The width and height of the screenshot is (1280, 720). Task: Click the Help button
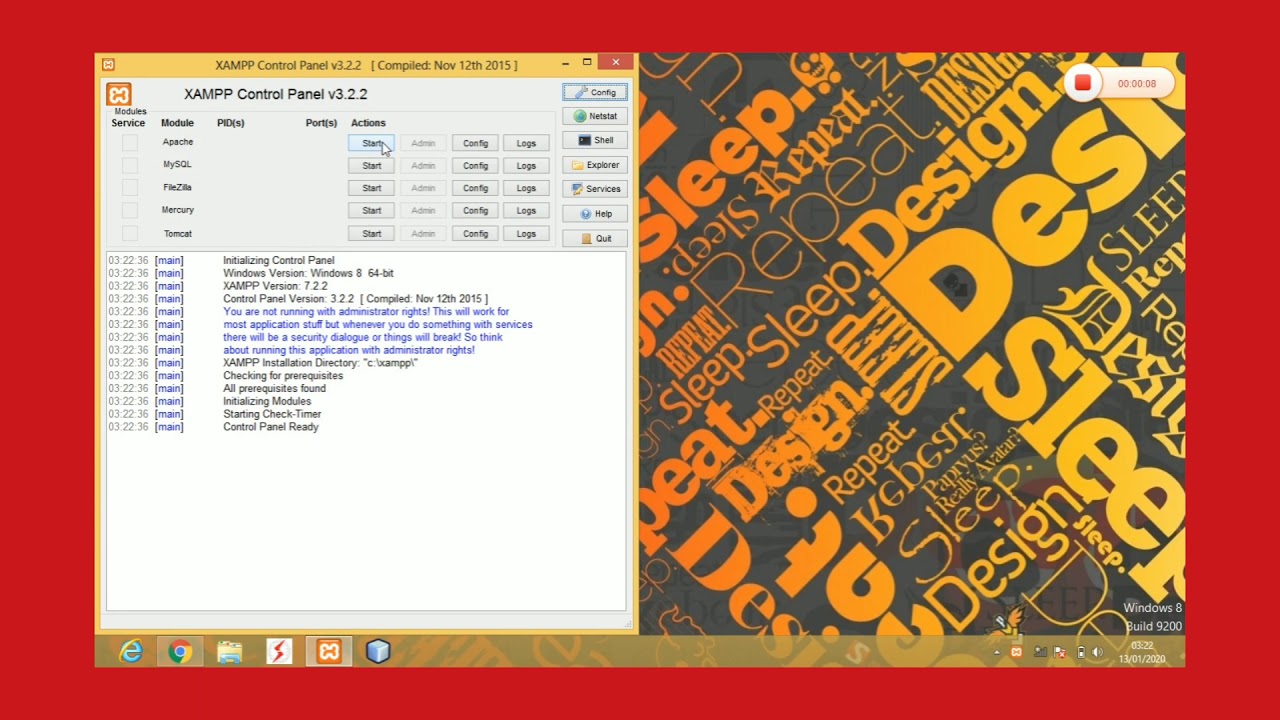[595, 214]
